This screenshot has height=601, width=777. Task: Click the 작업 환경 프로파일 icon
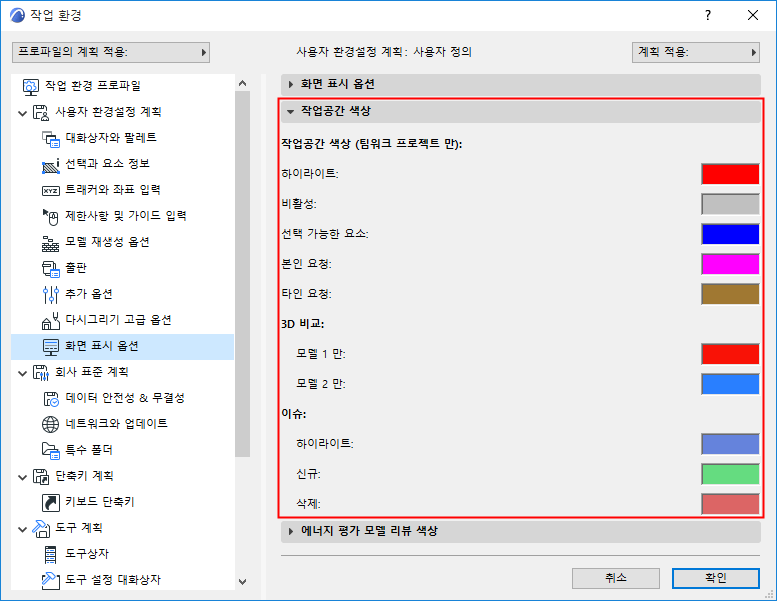31,86
